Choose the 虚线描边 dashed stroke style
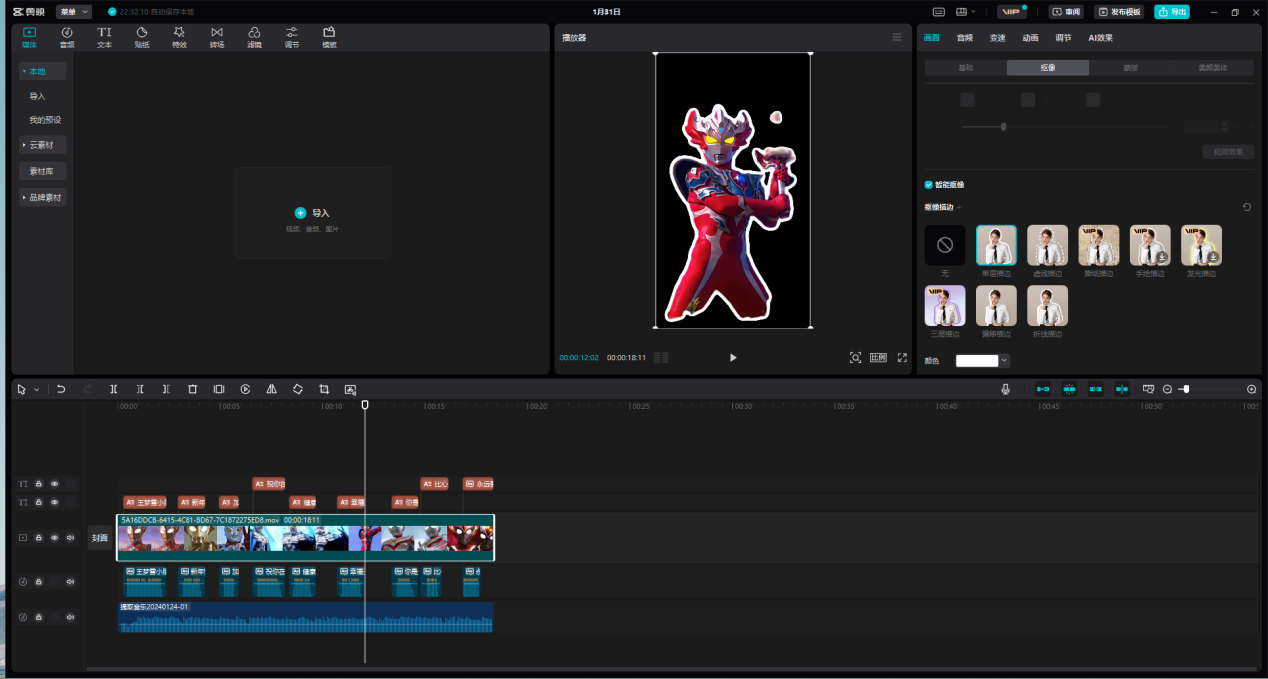Viewport: 1268px width, 679px height. (x=1047, y=245)
